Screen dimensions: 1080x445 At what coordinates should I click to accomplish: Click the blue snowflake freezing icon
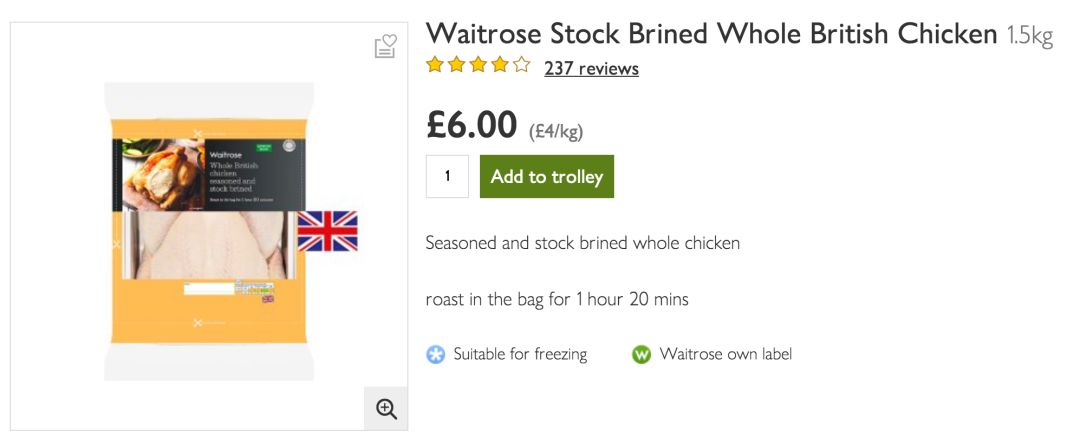[x=436, y=354]
